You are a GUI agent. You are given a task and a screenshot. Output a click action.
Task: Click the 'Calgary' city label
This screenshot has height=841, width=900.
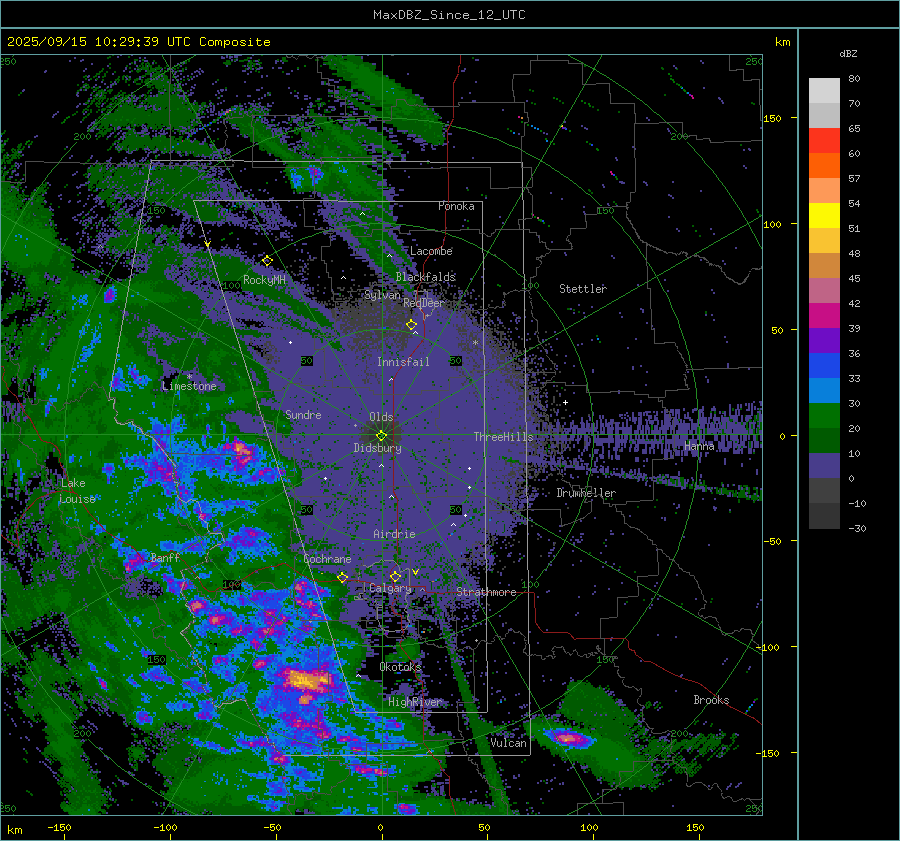[390, 588]
